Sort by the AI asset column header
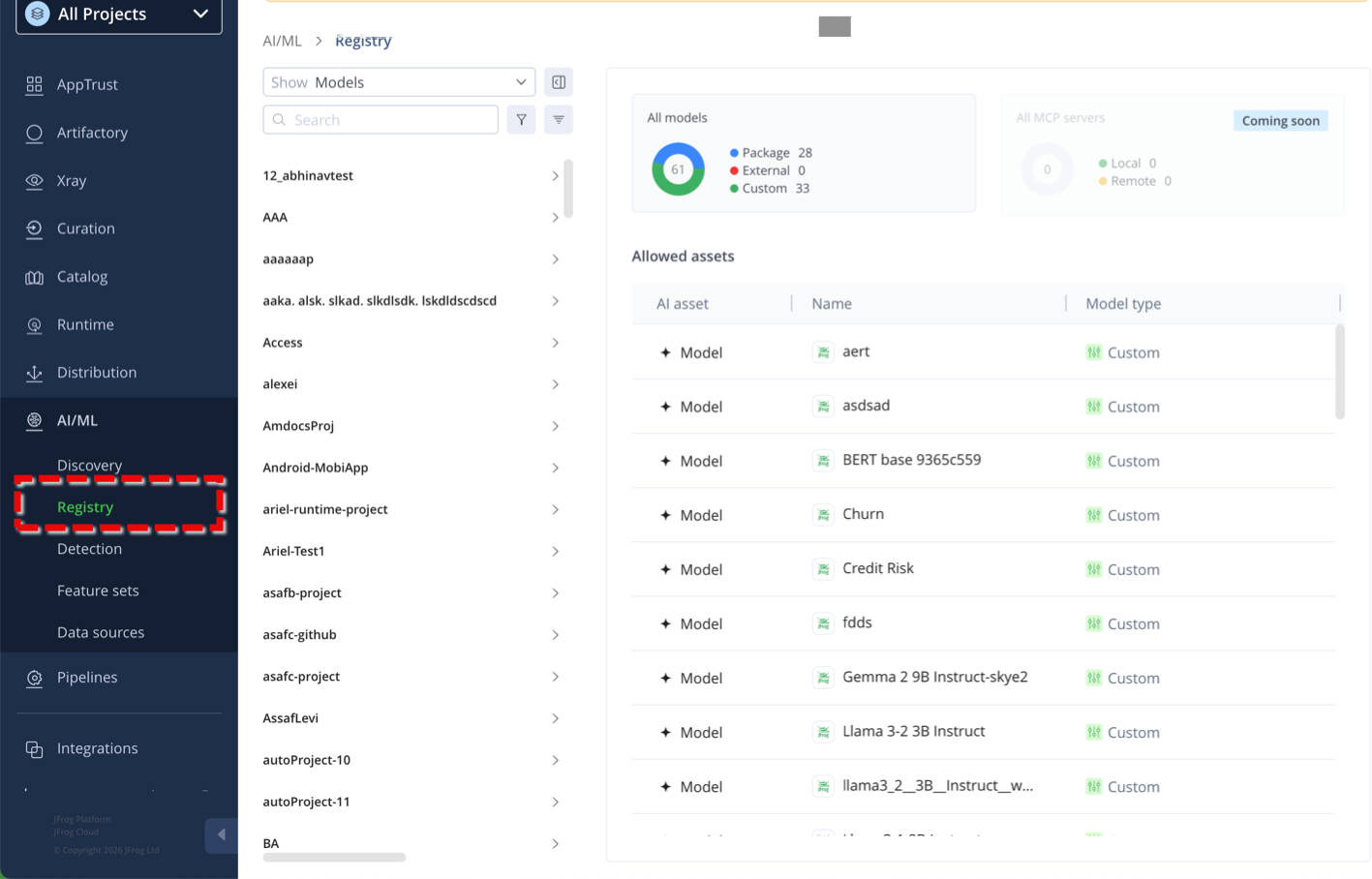Screen dimensions: 1372x879 [683, 304]
